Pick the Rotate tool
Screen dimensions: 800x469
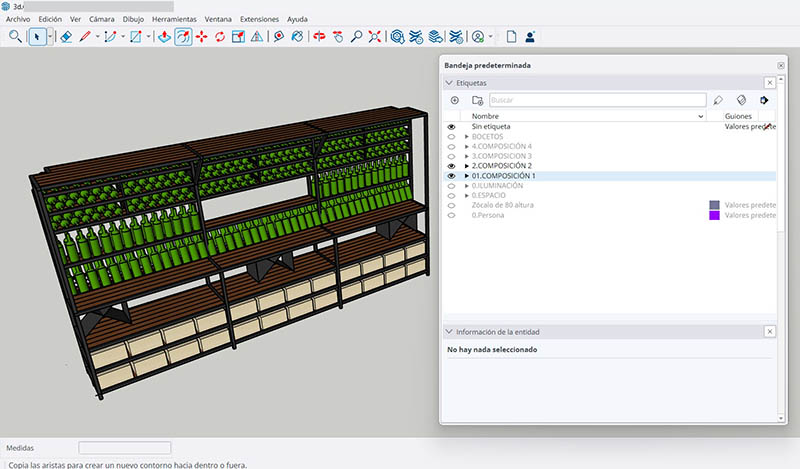(220, 37)
